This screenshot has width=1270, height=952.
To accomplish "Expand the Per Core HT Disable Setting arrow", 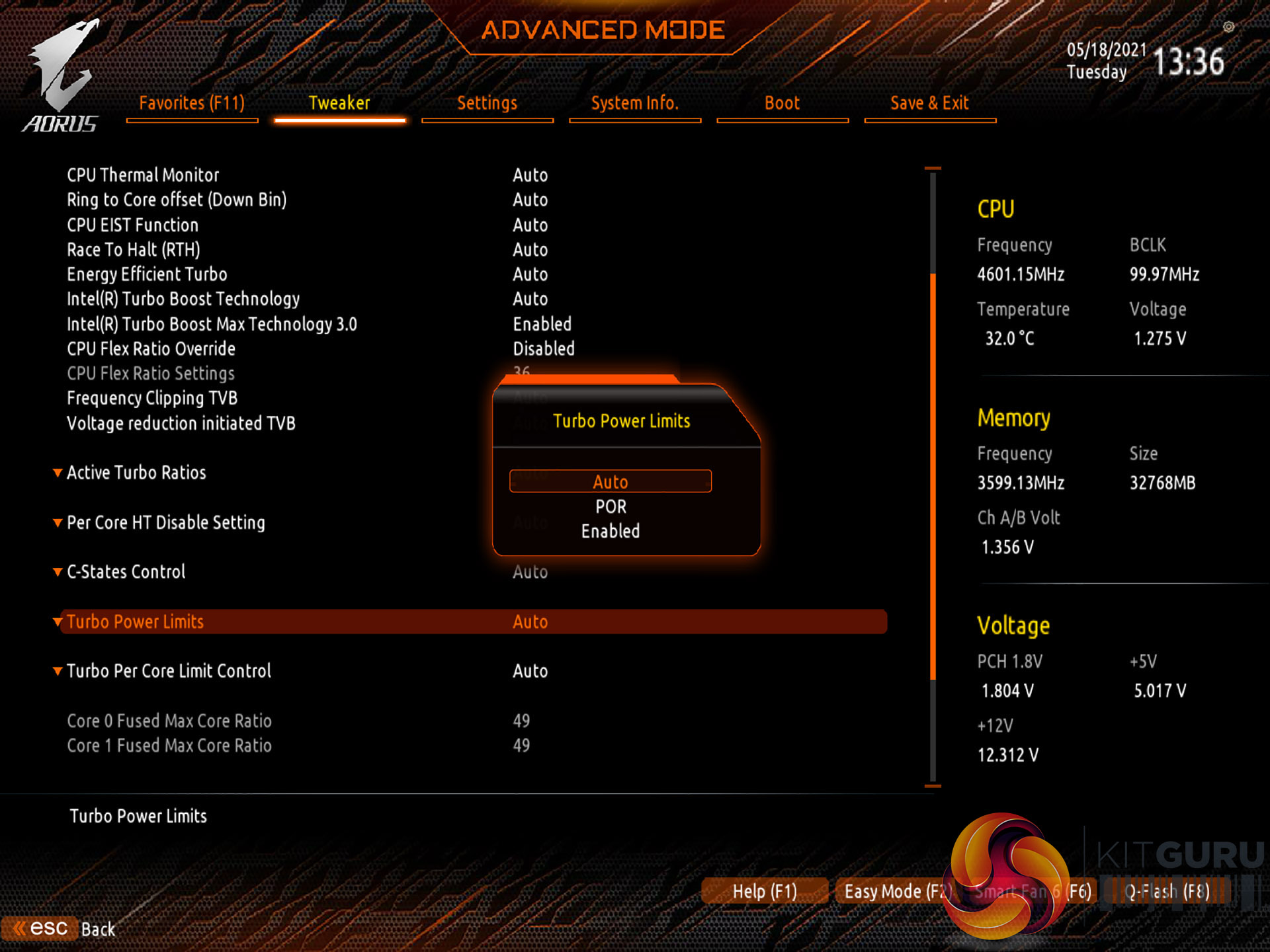I will [58, 522].
